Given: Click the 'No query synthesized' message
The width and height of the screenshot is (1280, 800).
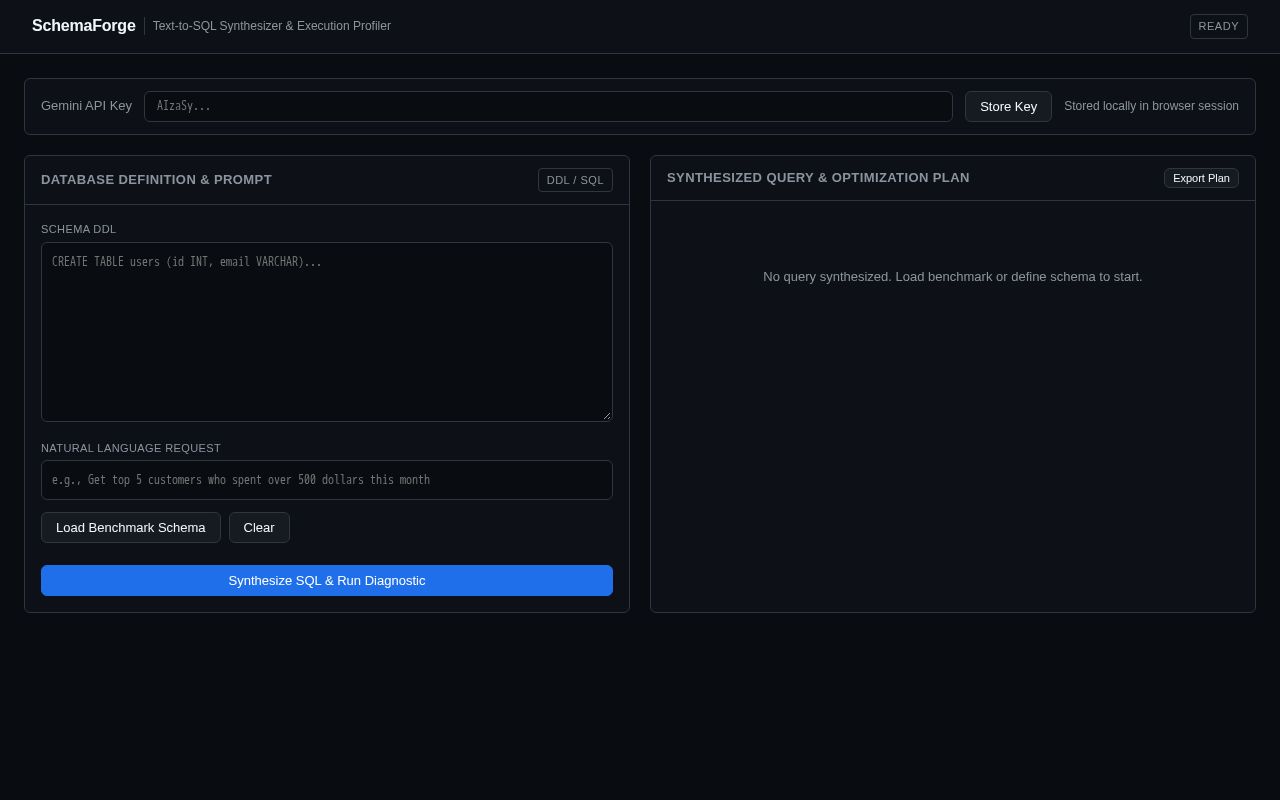Looking at the screenshot, I should [x=953, y=277].
